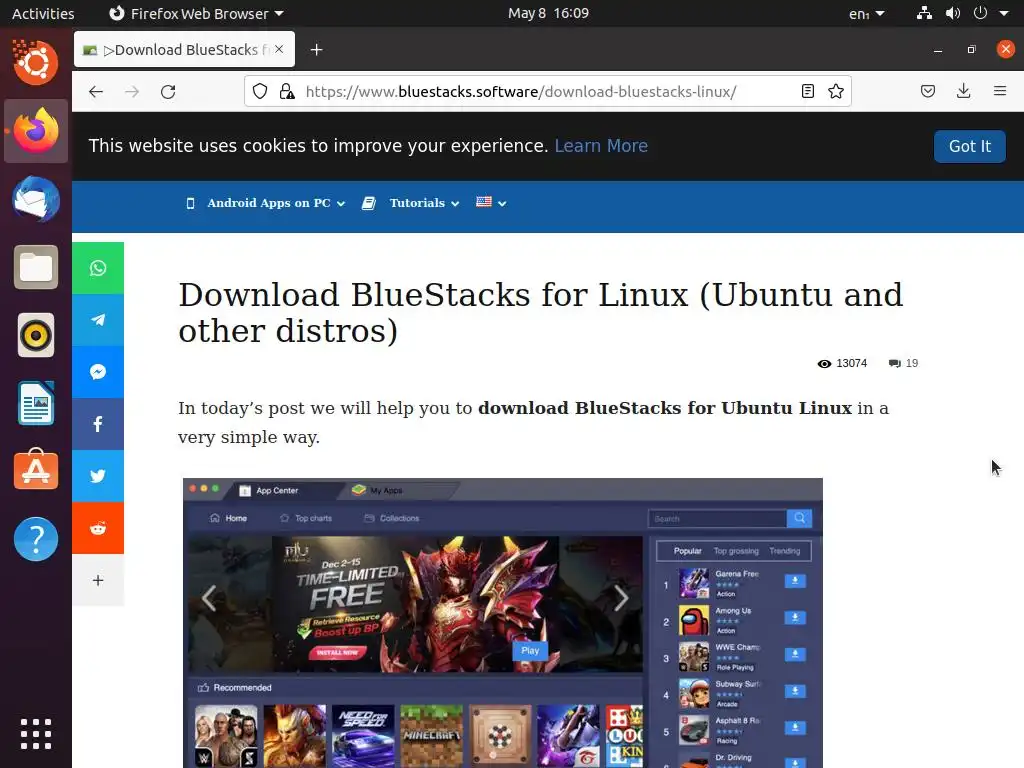Open the Firefox downloads panel

tap(963, 91)
